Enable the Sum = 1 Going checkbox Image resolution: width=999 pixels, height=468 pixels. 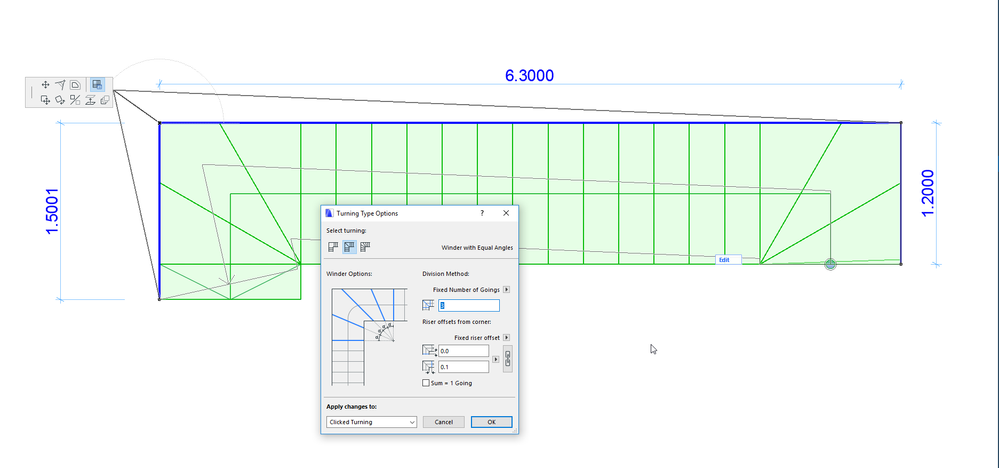pyautogui.click(x=426, y=383)
